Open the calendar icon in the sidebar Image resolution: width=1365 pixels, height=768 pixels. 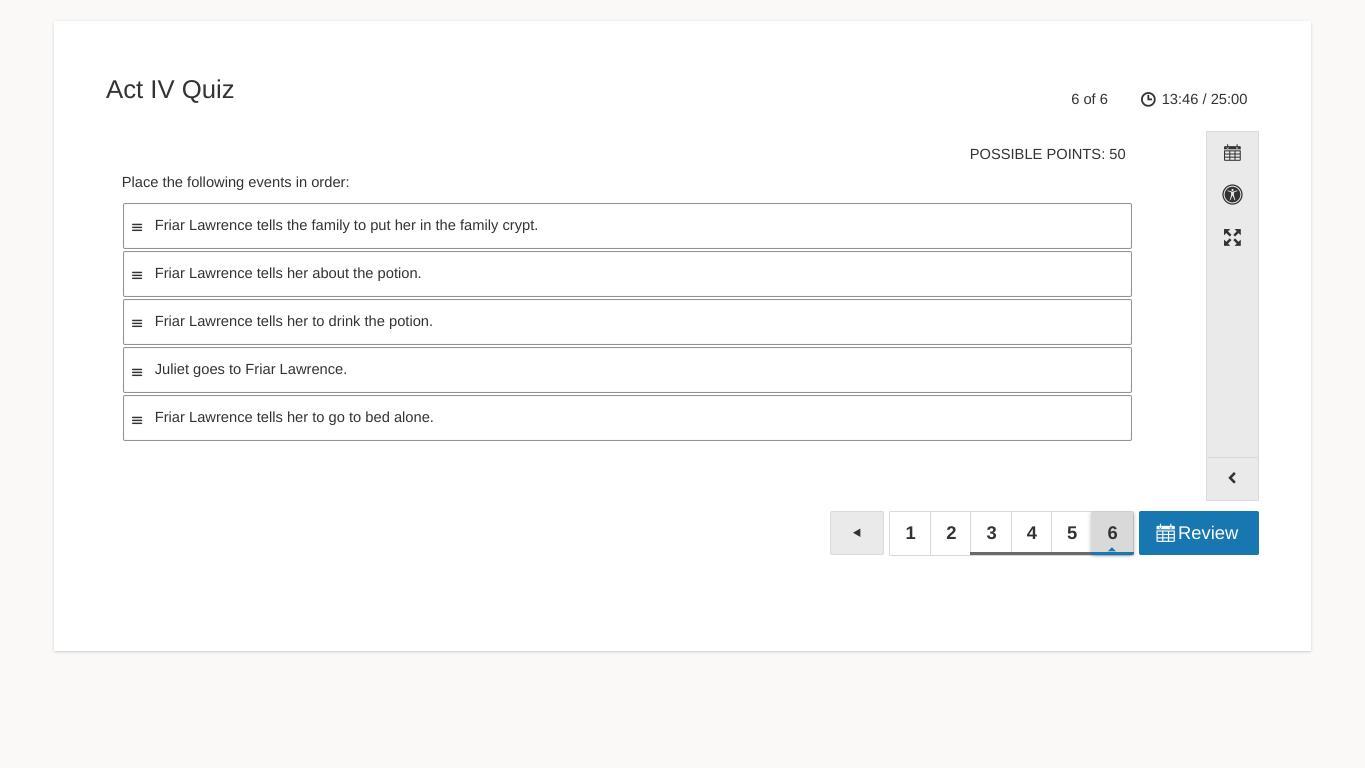(1232, 153)
